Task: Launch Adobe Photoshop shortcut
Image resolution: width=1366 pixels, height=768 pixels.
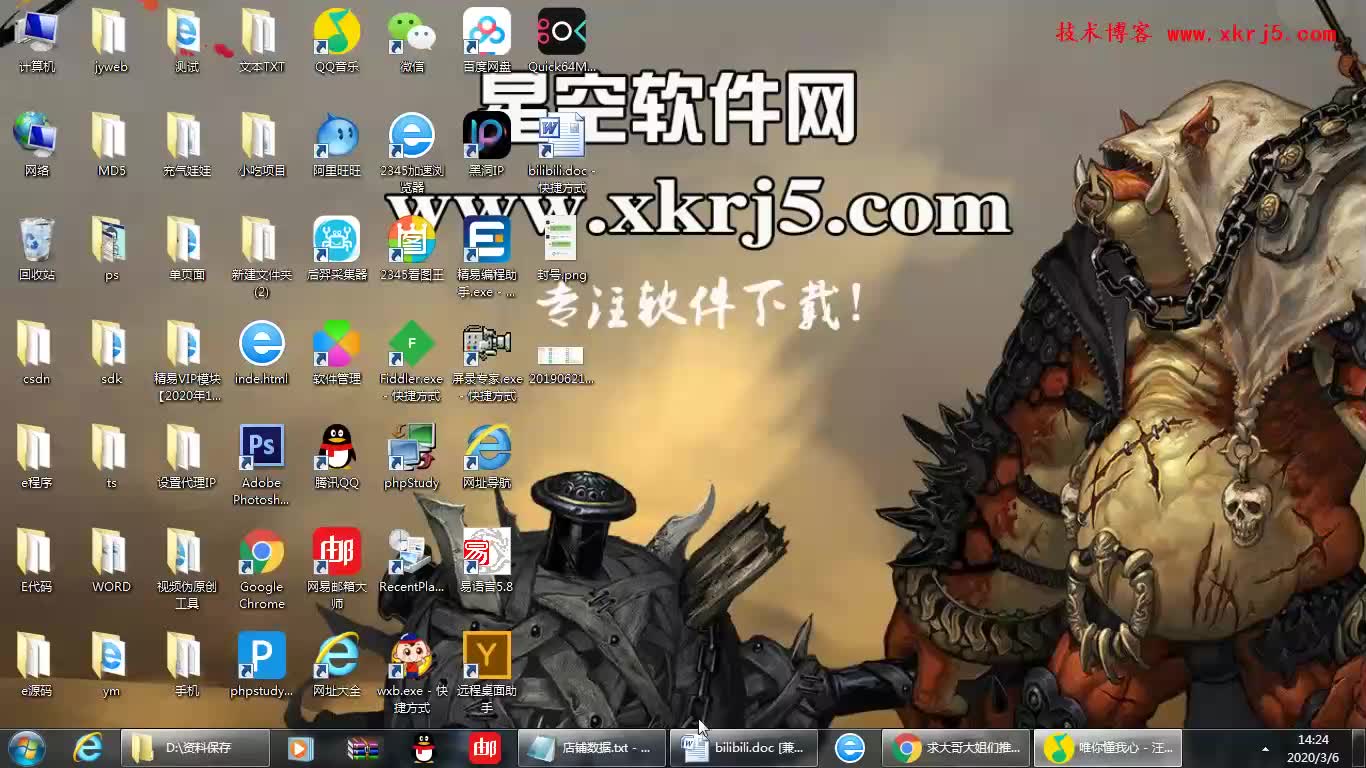Action: click(261, 465)
